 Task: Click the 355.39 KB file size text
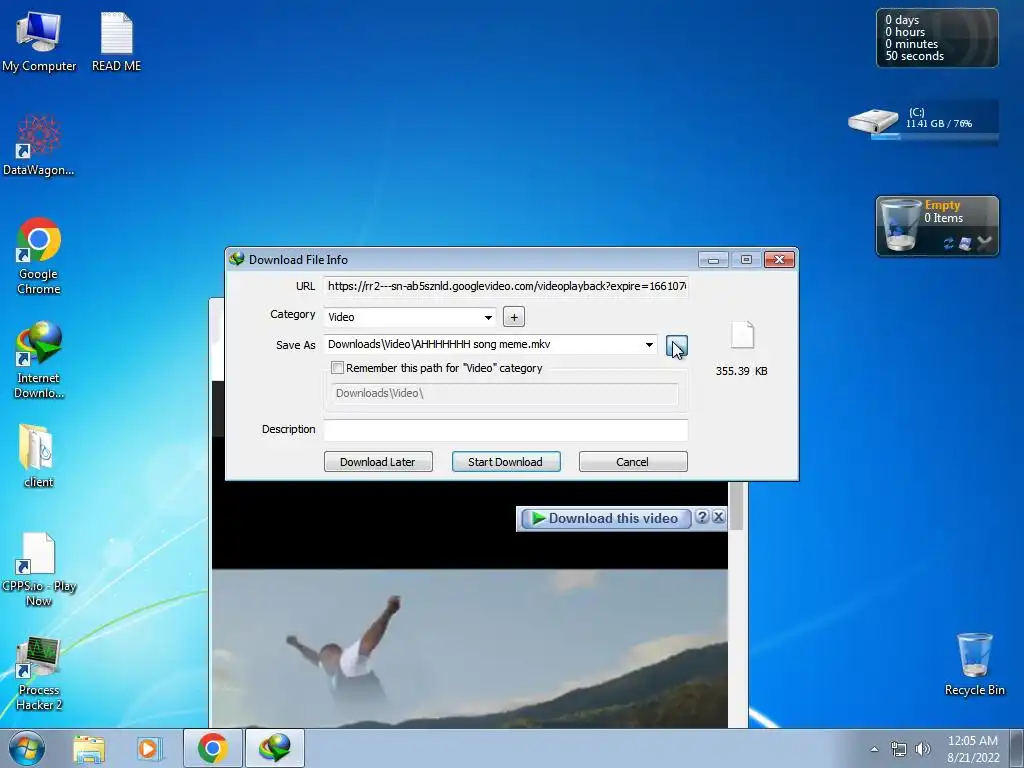(742, 371)
